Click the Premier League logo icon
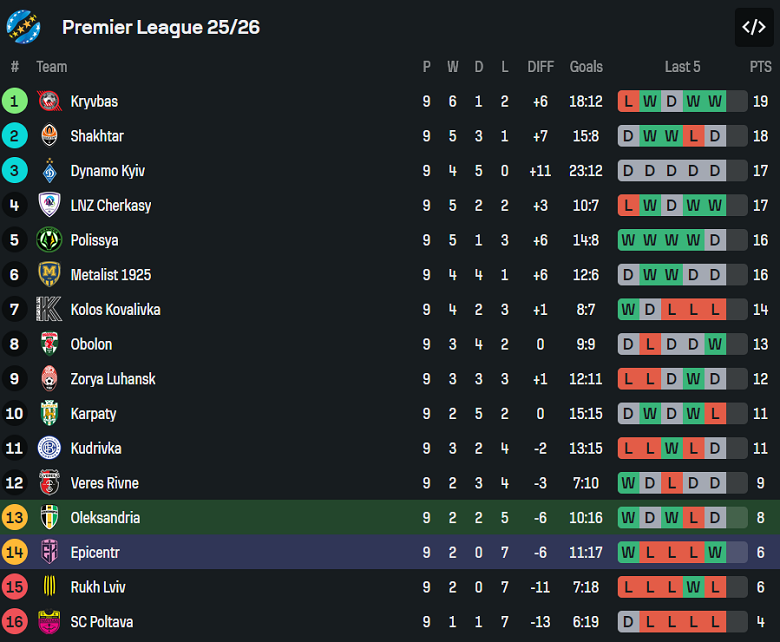This screenshot has height=642, width=780. point(23,27)
